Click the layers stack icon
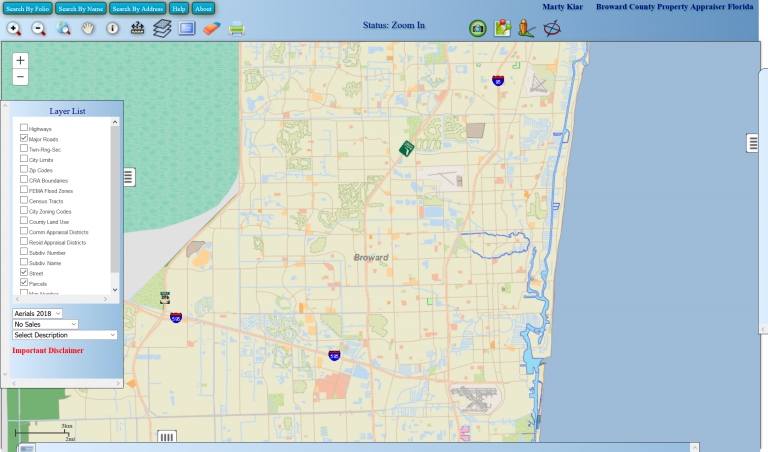The height and width of the screenshot is (452, 768). [162, 28]
